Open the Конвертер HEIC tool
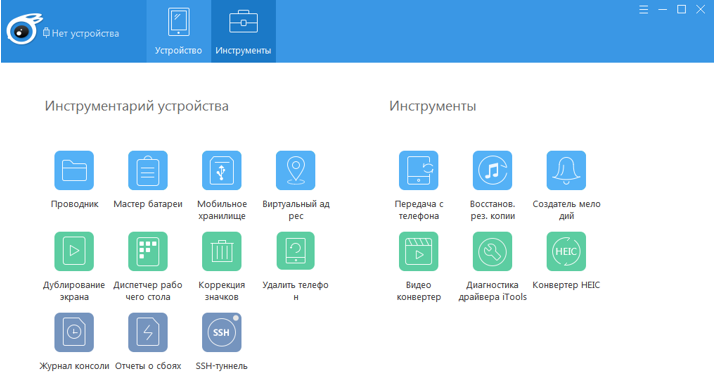 pos(566,251)
